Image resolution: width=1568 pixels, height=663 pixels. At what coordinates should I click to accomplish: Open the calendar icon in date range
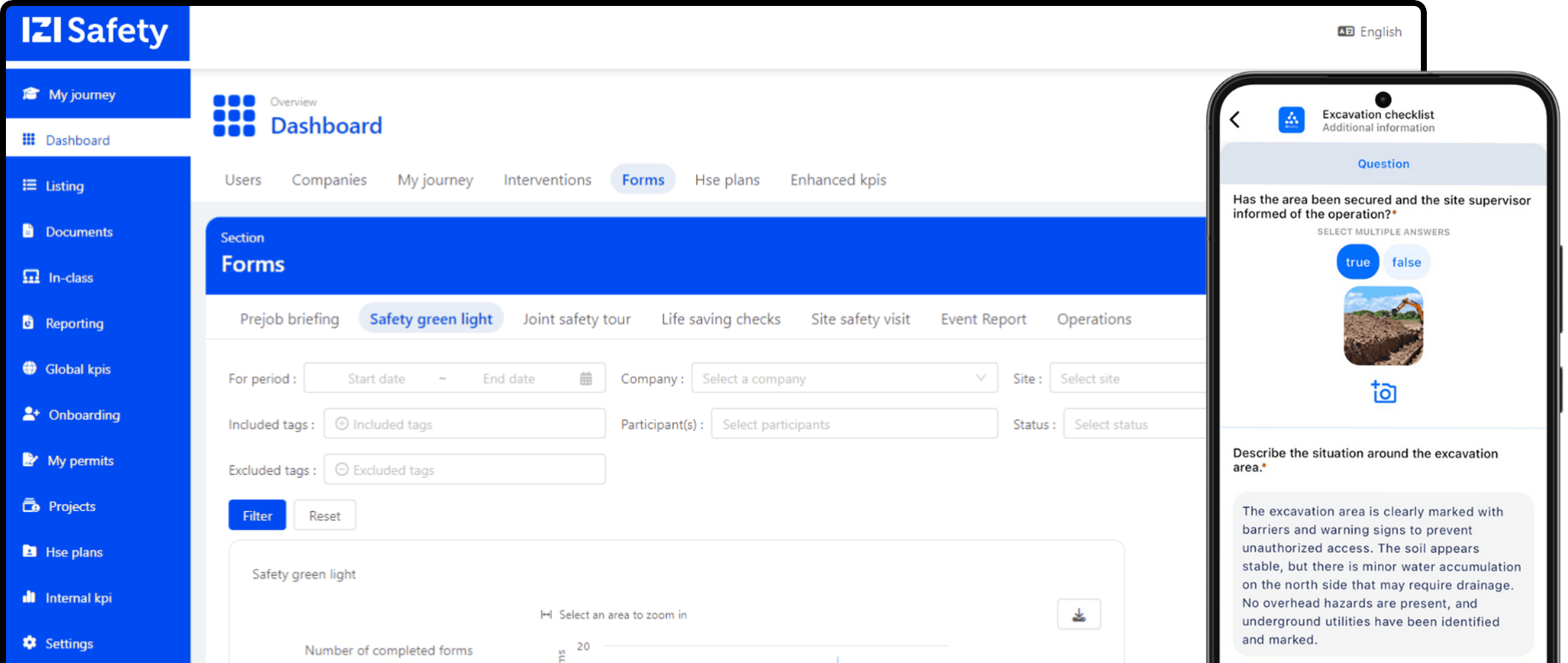coord(586,379)
